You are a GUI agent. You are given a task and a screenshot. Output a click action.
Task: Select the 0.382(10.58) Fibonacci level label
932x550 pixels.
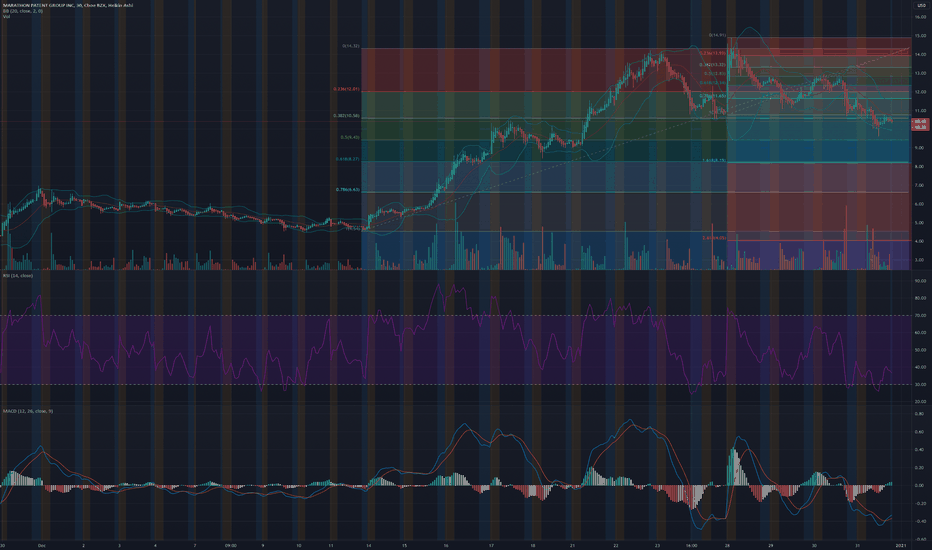click(346, 116)
